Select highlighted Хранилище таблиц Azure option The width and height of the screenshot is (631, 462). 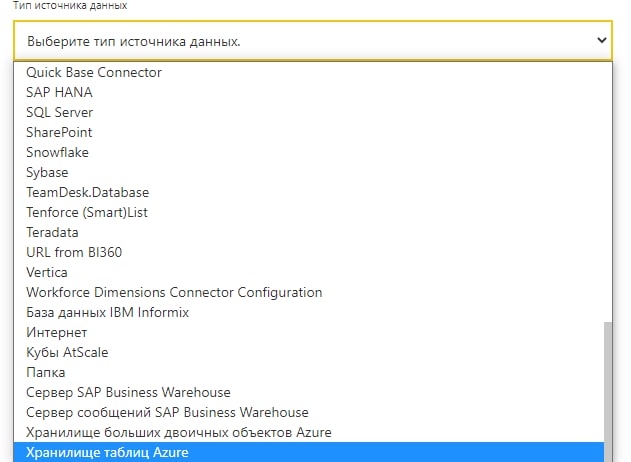[x=309, y=452]
